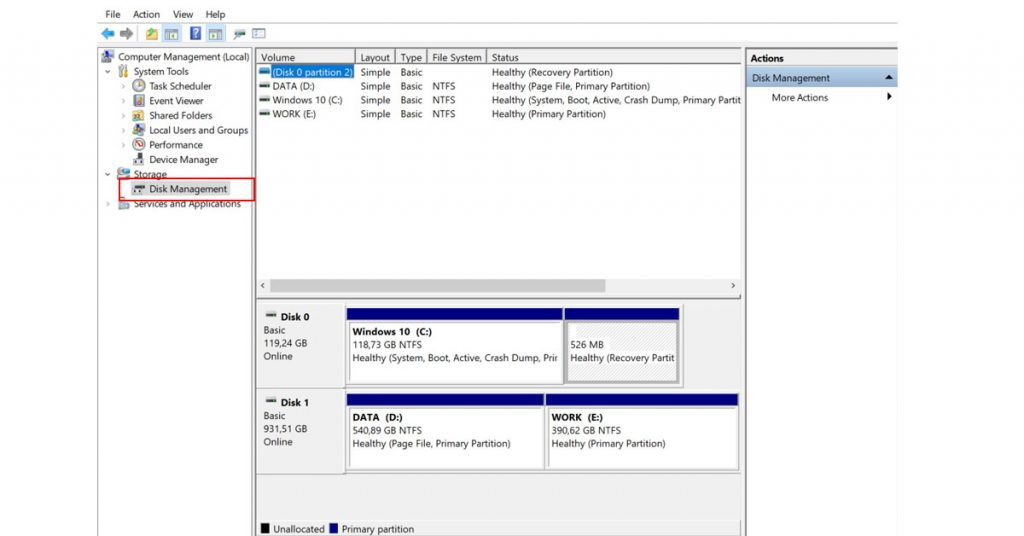Click the Up one level folder icon
Viewport: 1024px width, 536px height.
coord(152,33)
